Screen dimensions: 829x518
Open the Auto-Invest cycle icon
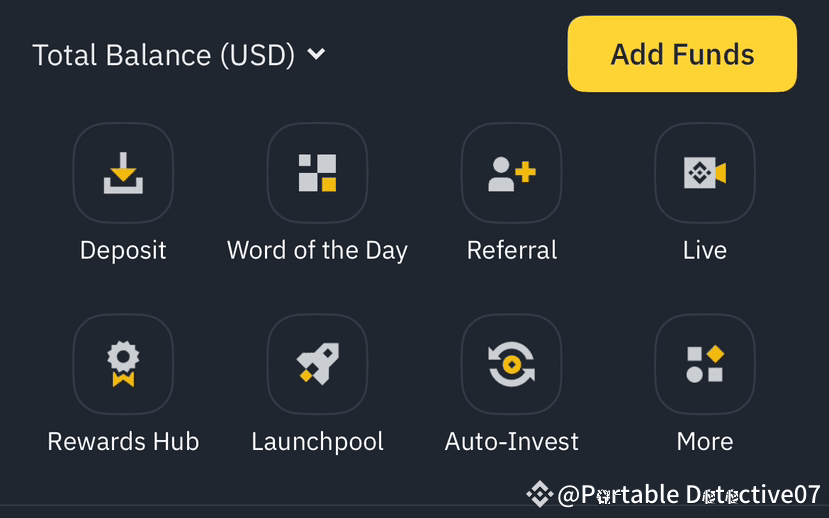pos(511,364)
